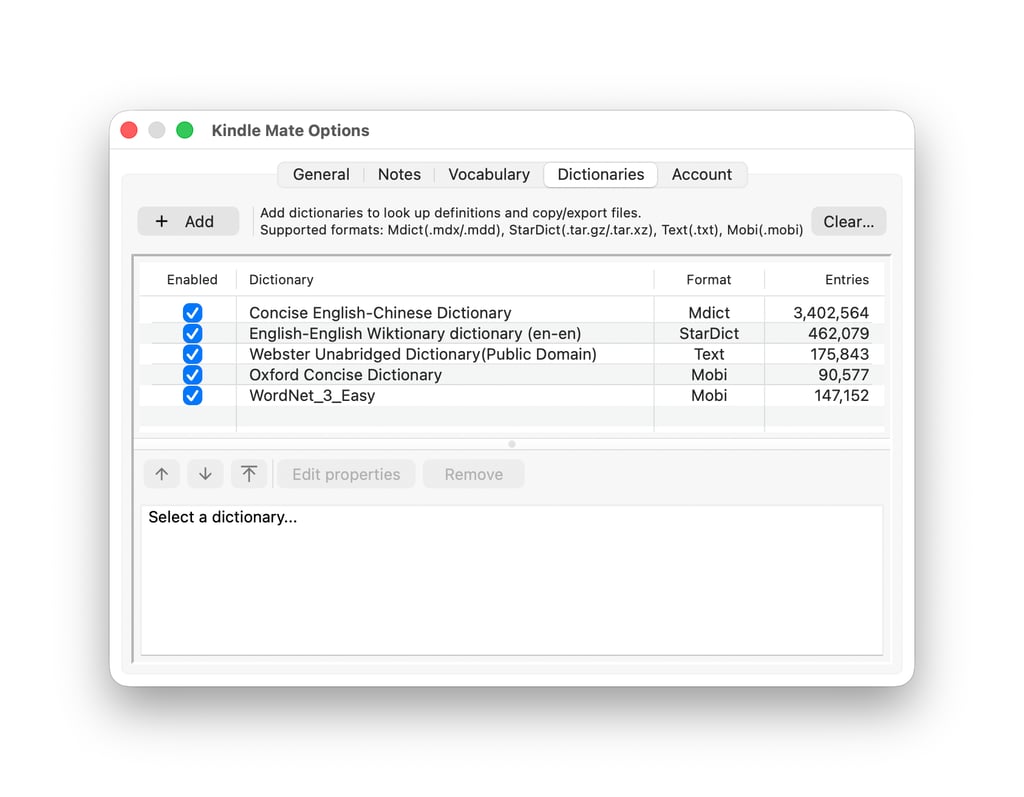This screenshot has width=1024, height=797.
Task: Click the 462,079 entries value
Action: [839, 333]
